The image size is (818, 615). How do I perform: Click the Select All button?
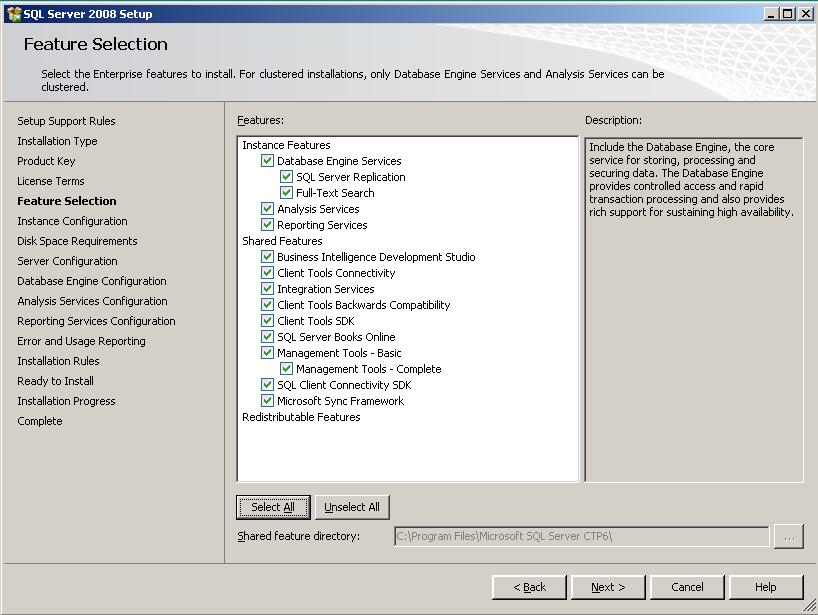[273, 507]
